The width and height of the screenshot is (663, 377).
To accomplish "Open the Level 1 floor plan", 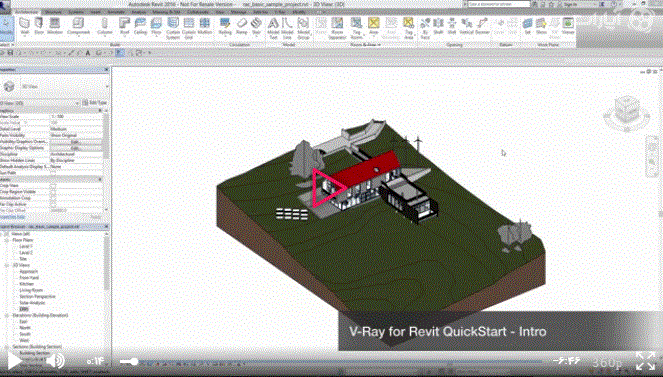I will pos(26,246).
